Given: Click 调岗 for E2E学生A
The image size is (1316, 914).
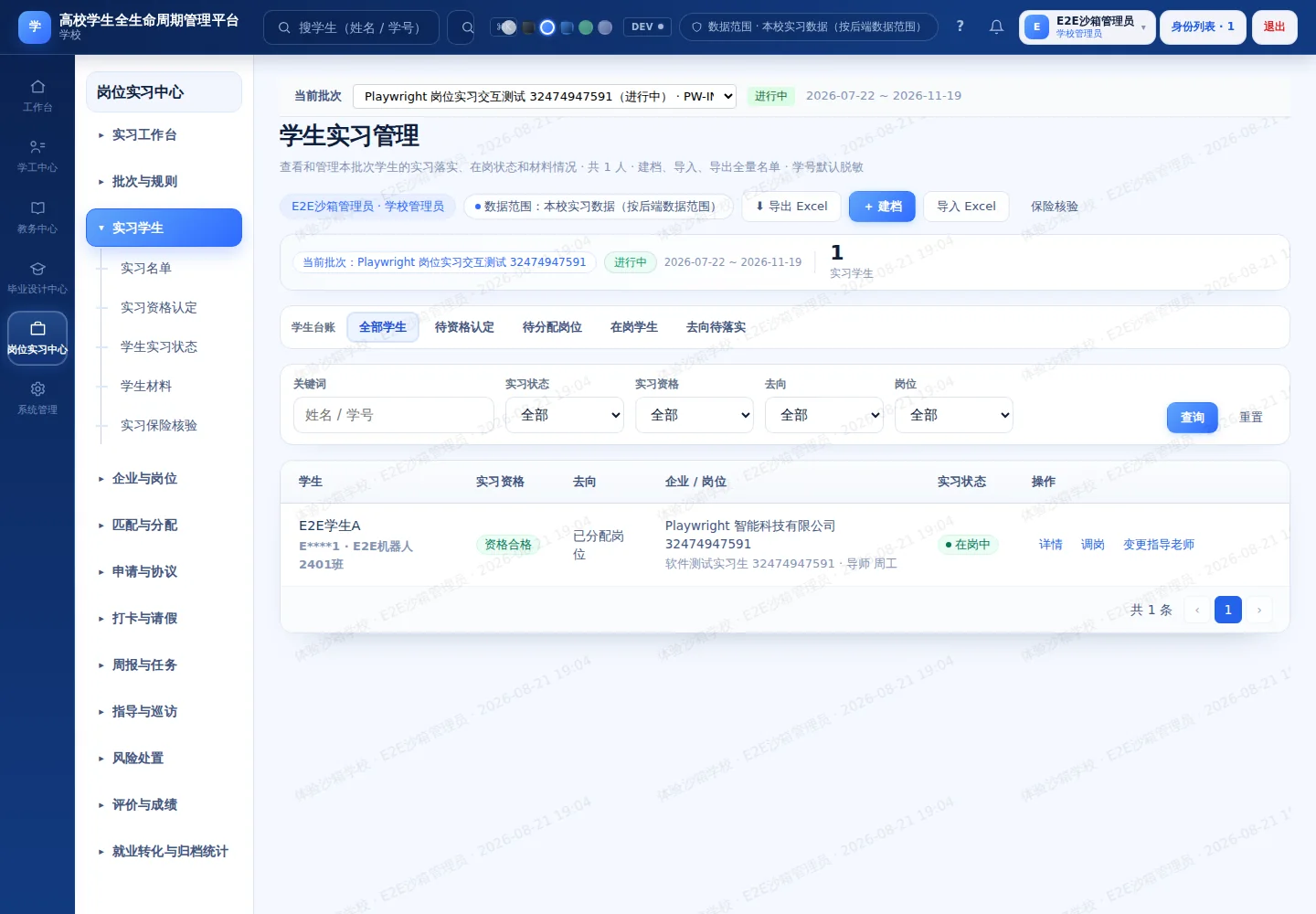Looking at the screenshot, I should [1093, 545].
